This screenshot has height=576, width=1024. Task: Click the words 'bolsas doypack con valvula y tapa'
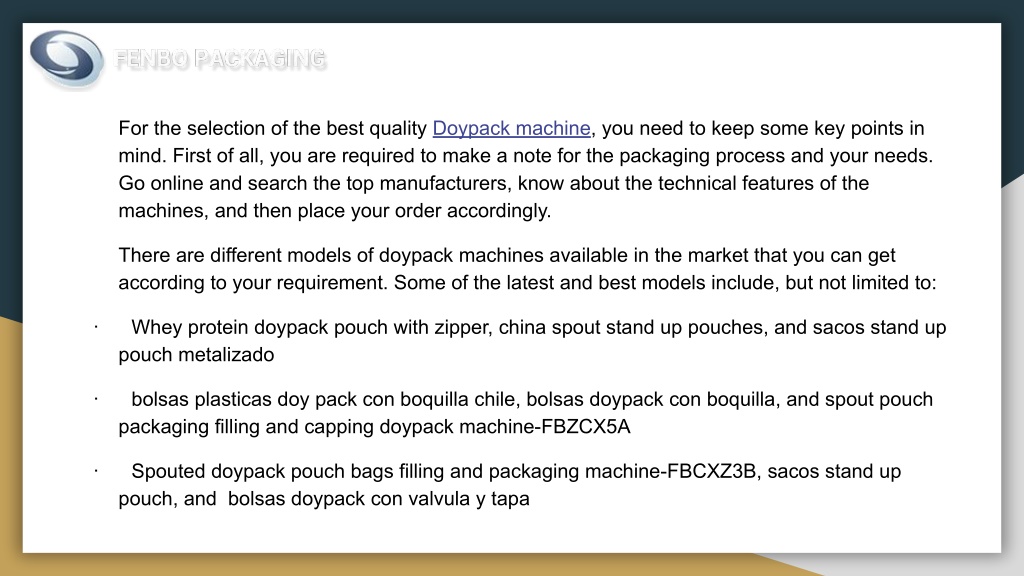(379, 498)
